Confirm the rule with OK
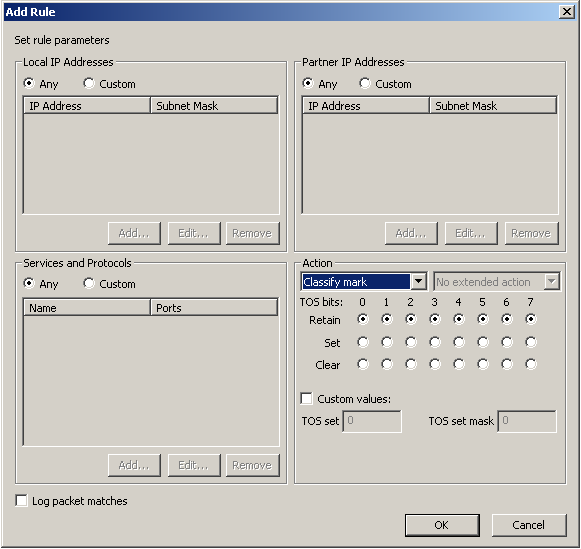The height and width of the screenshot is (549, 581). (442, 525)
